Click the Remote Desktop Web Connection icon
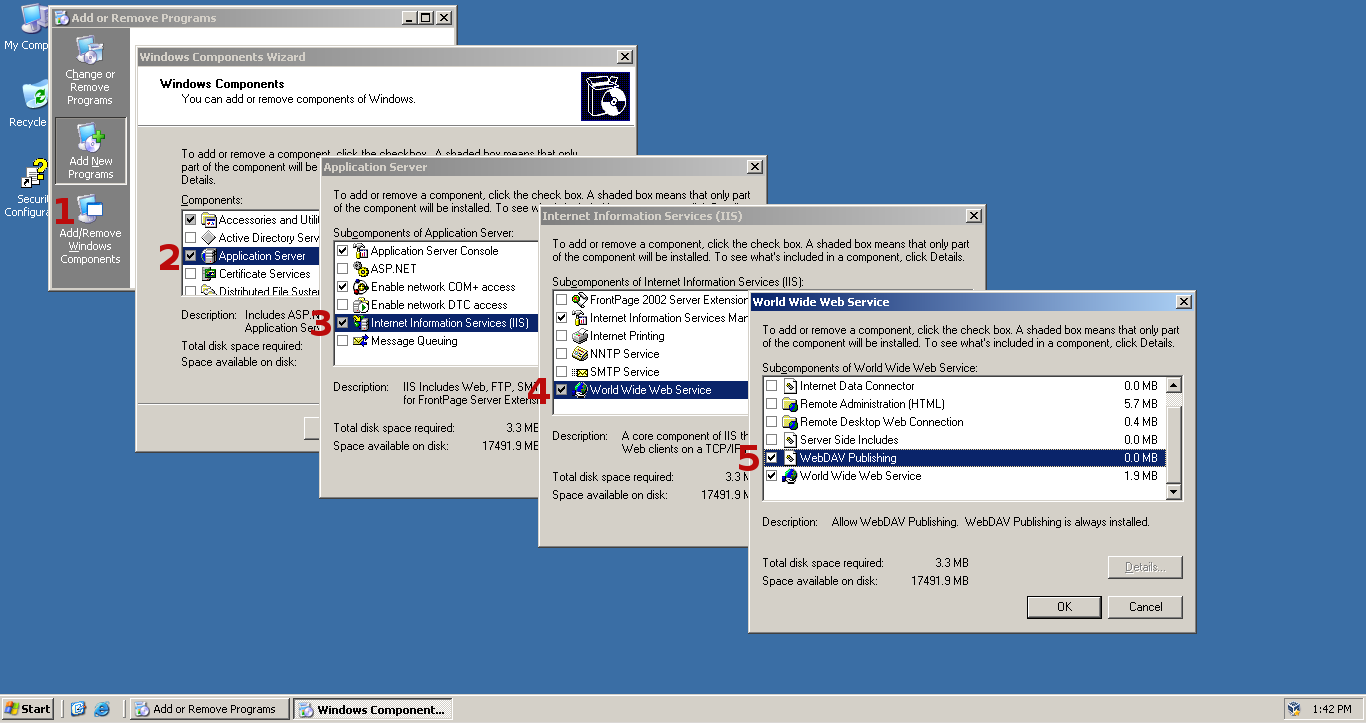The width and height of the screenshot is (1366, 723). (790, 422)
